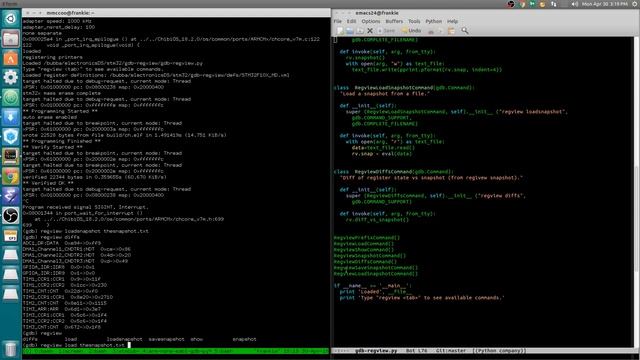Open the Emacs Options menu
Viewport: 640px width, 360px height.
point(371,21)
